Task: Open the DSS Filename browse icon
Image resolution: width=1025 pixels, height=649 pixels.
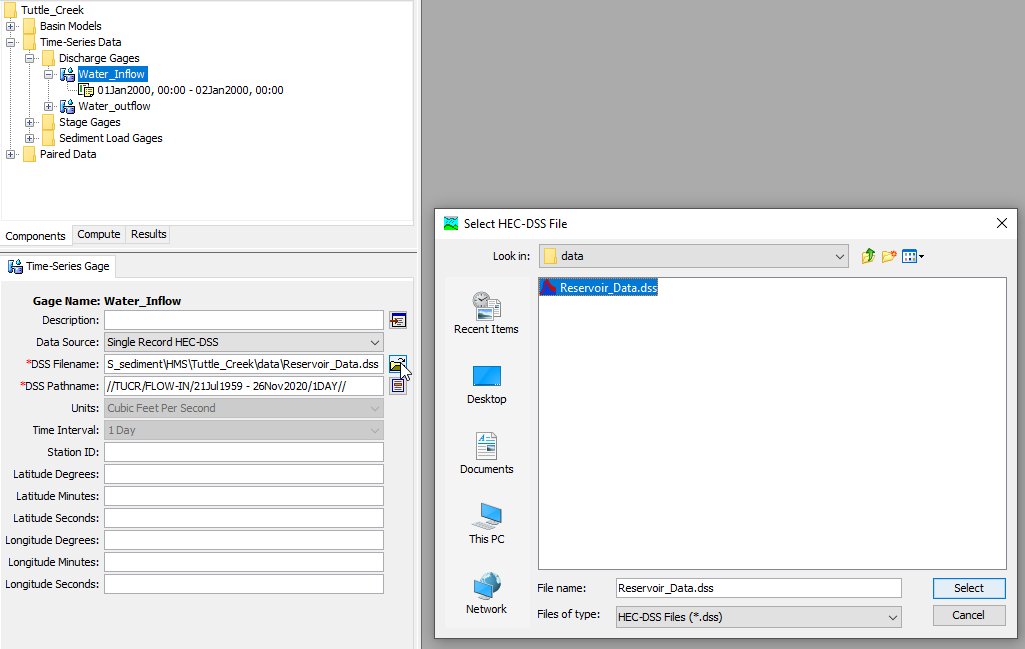Action: pos(397,364)
